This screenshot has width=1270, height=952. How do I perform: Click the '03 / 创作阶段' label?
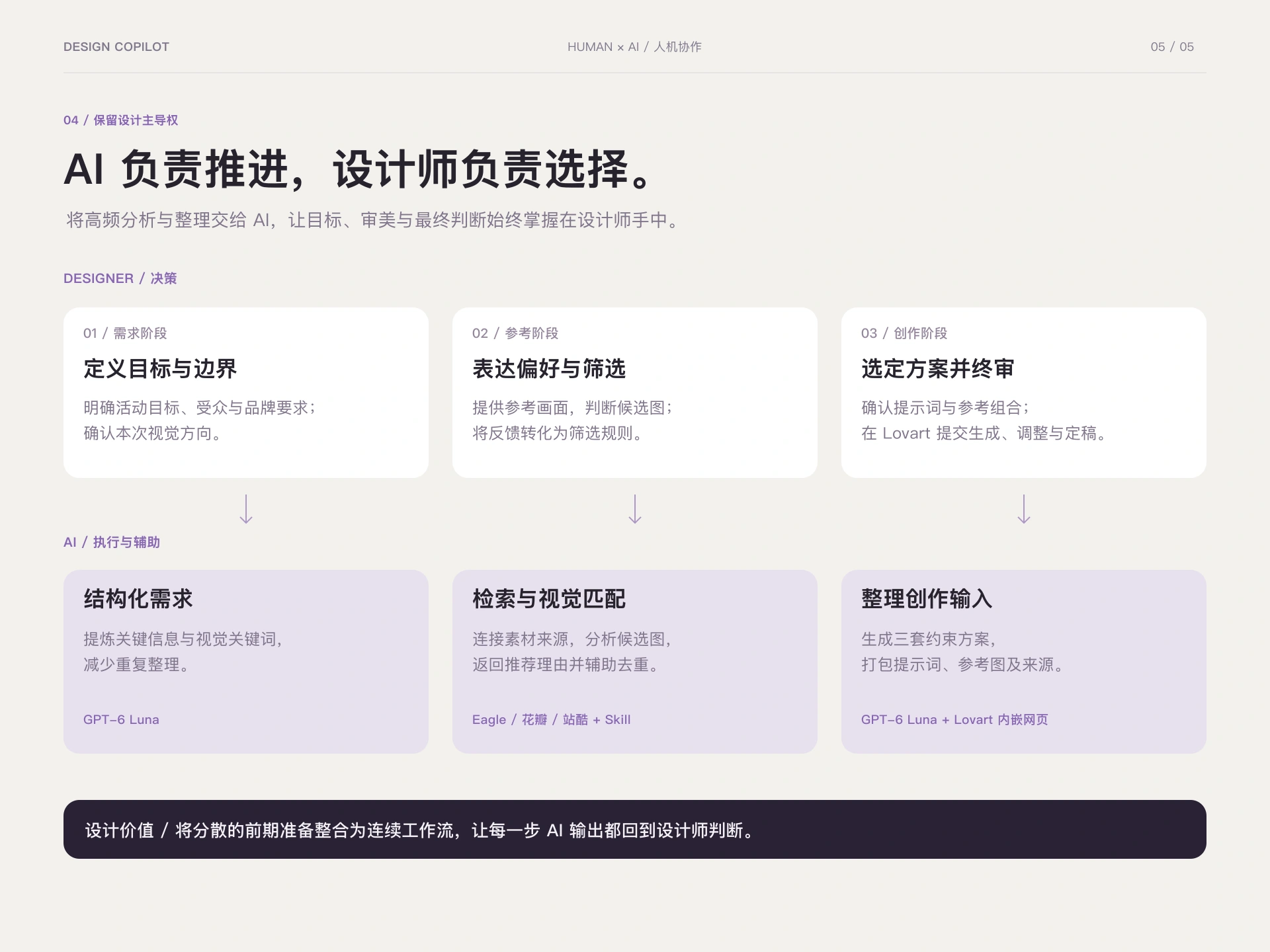[904, 333]
